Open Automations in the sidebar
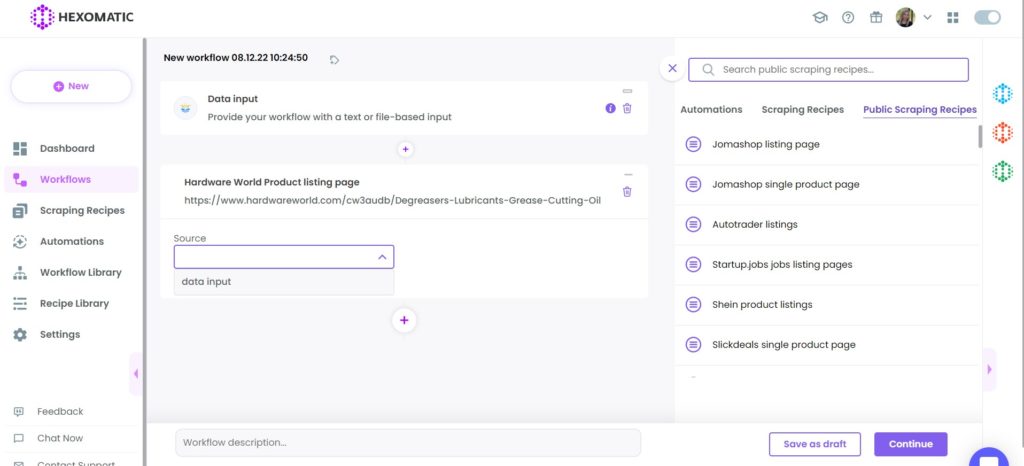The image size is (1024, 466). click(72, 241)
